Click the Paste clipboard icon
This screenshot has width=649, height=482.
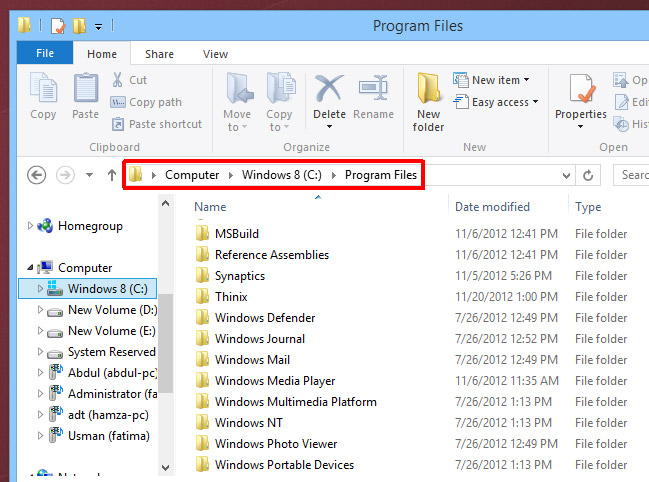[x=86, y=87]
